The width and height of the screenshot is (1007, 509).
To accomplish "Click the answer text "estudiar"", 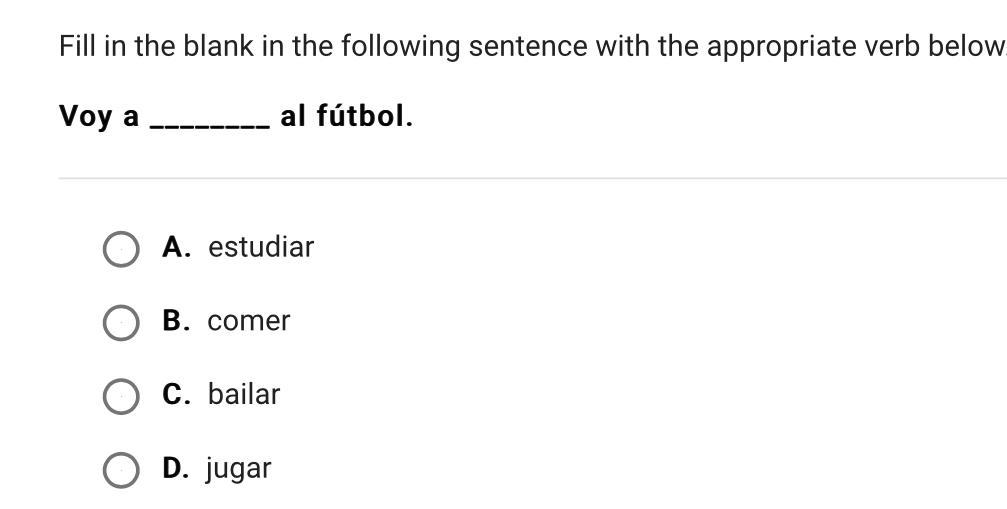I will point(260,247).
